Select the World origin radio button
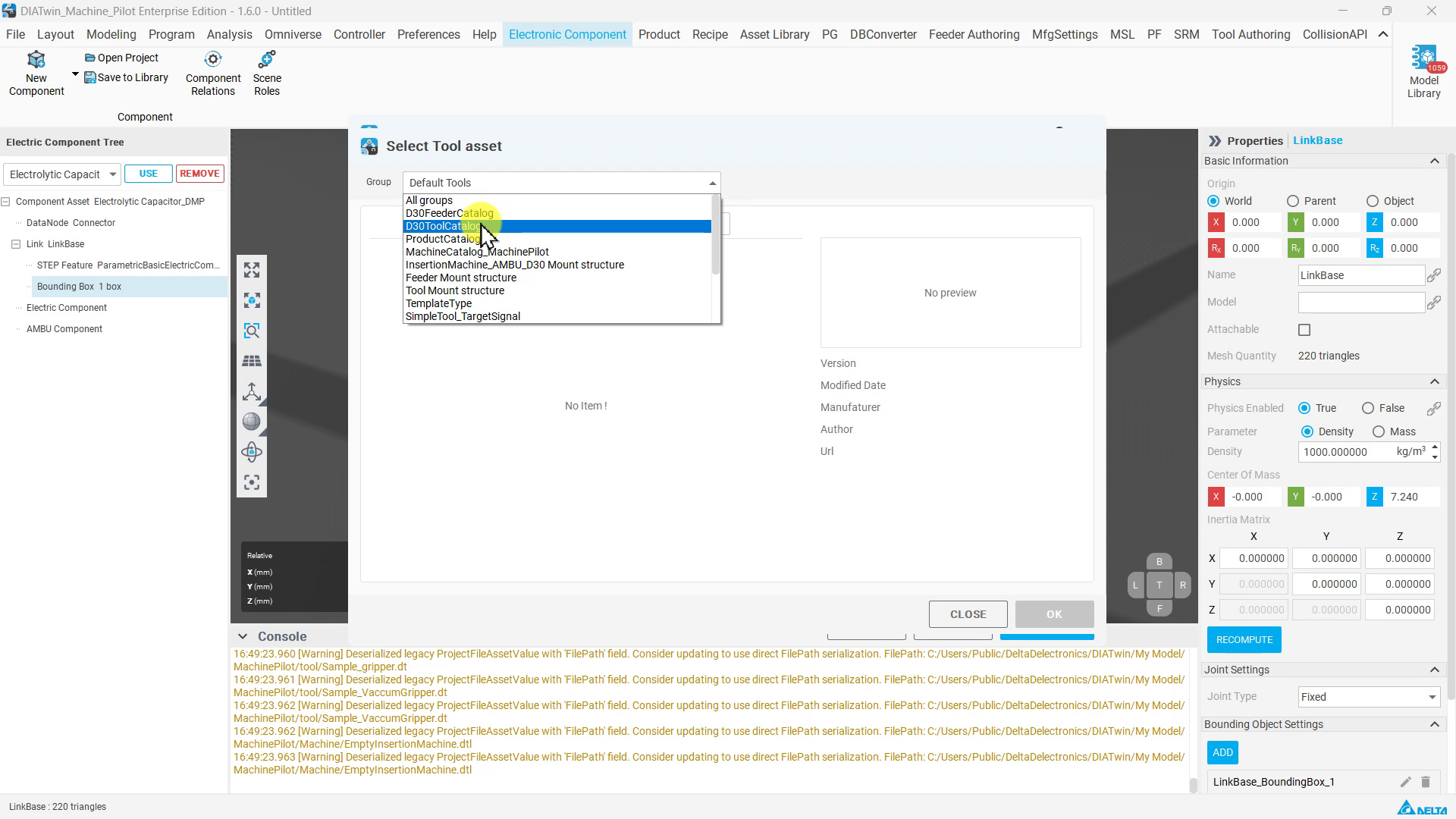Screen dimensions: 1456x819 [x=1213, y=201]
